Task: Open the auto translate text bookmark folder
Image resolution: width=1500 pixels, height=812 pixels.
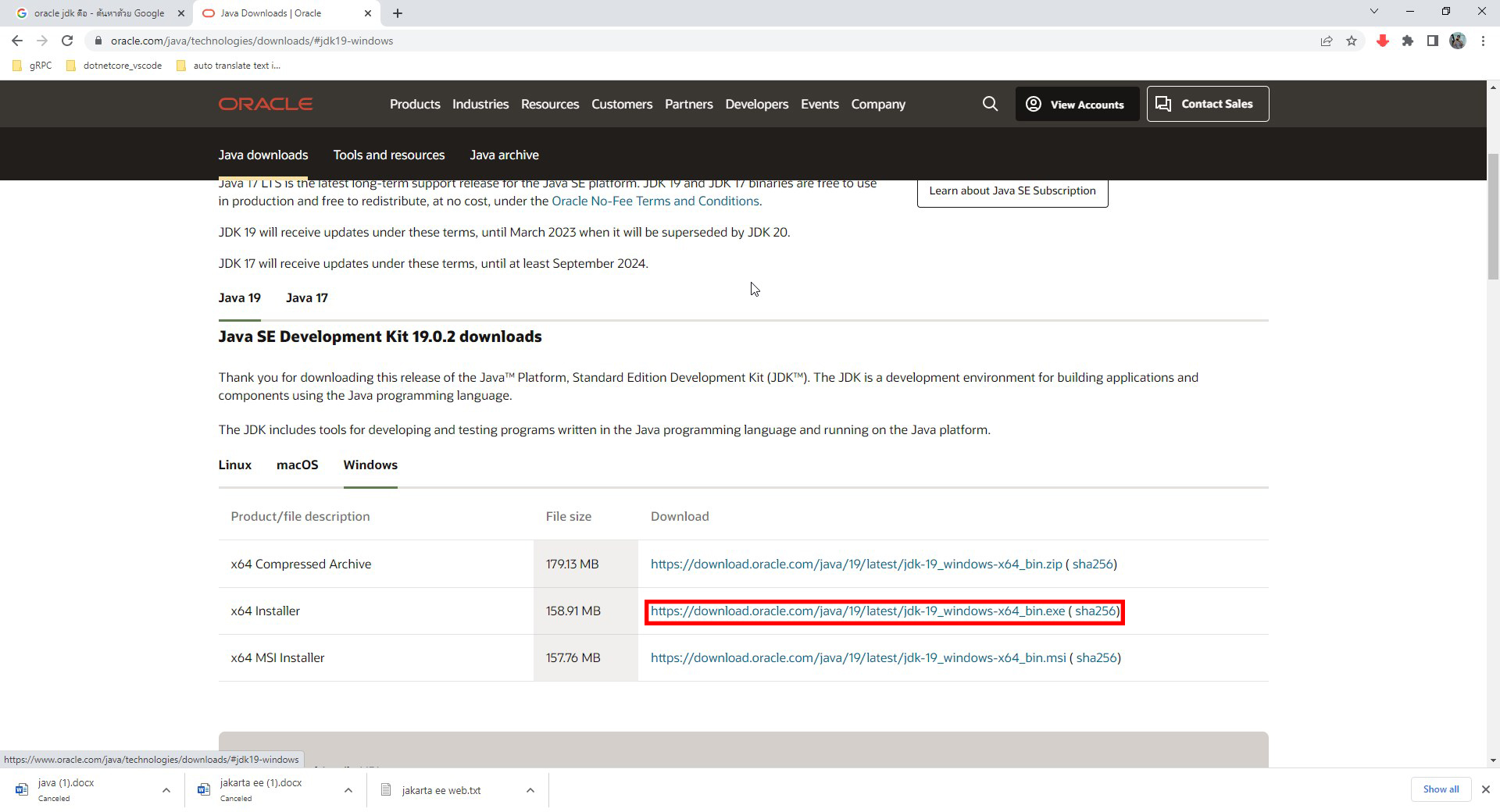Action: click(x=228, y=66)
